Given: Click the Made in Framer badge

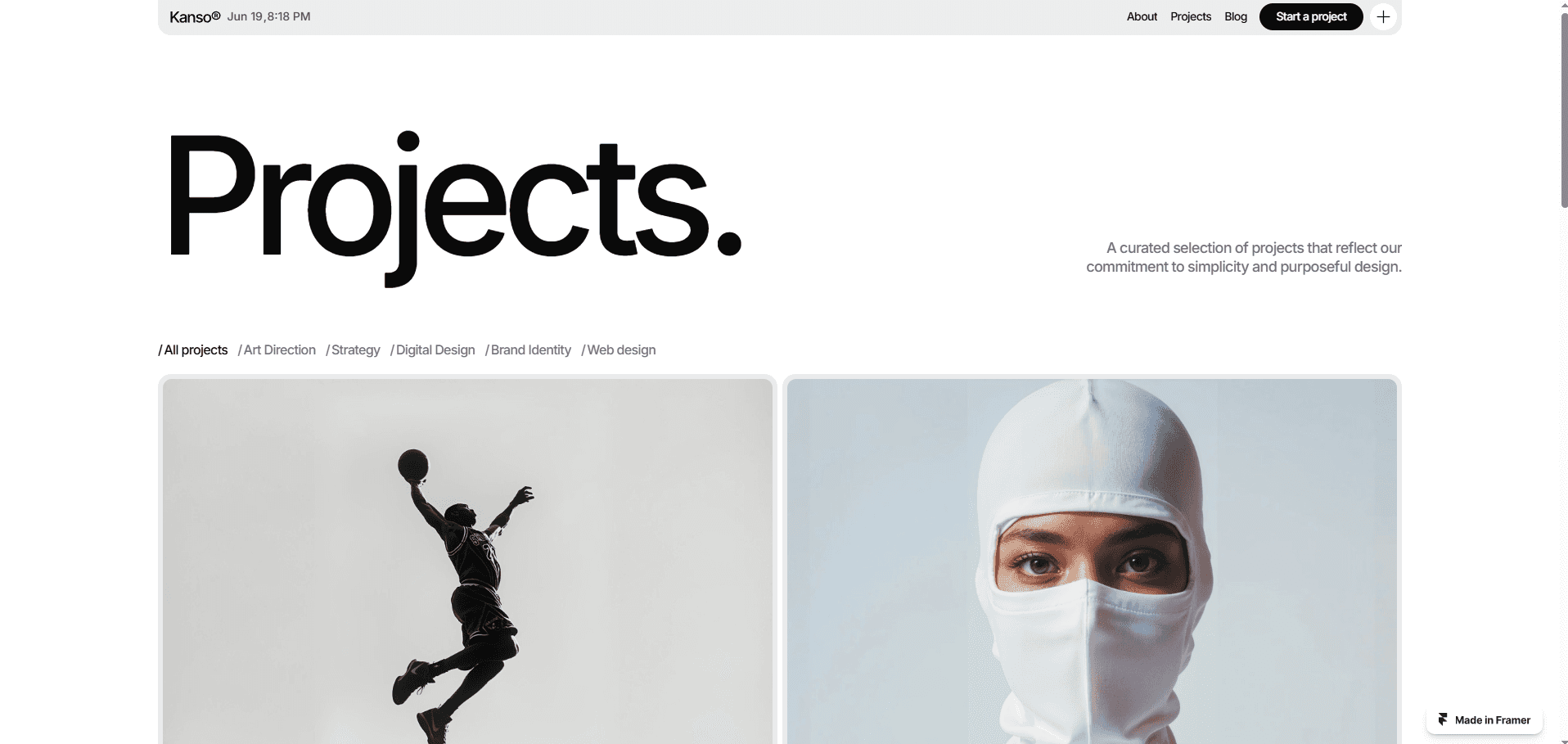Looking at the screenshot, I should point(1484,720).
